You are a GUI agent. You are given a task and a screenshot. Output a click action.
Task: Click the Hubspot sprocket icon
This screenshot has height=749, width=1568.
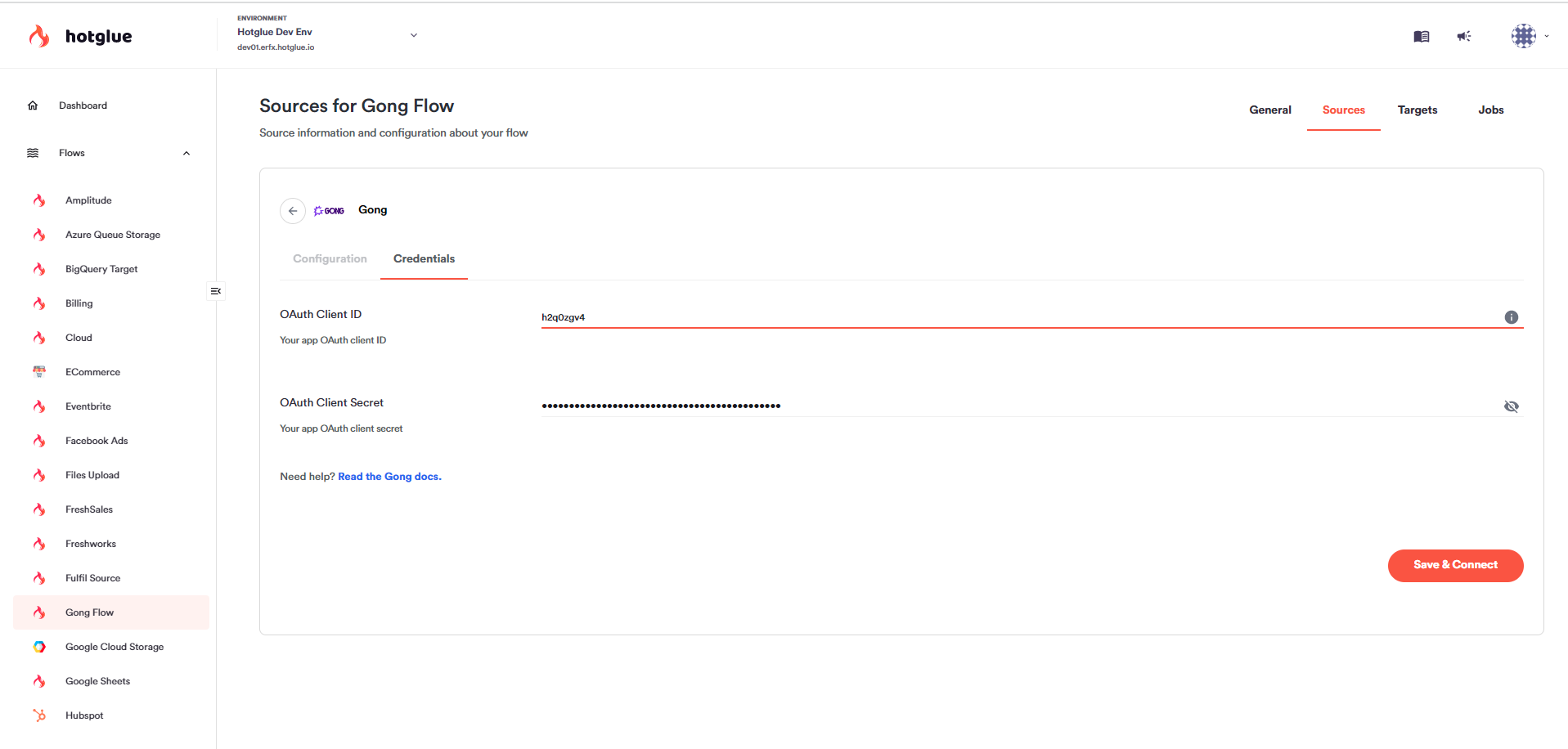[39, 715]
